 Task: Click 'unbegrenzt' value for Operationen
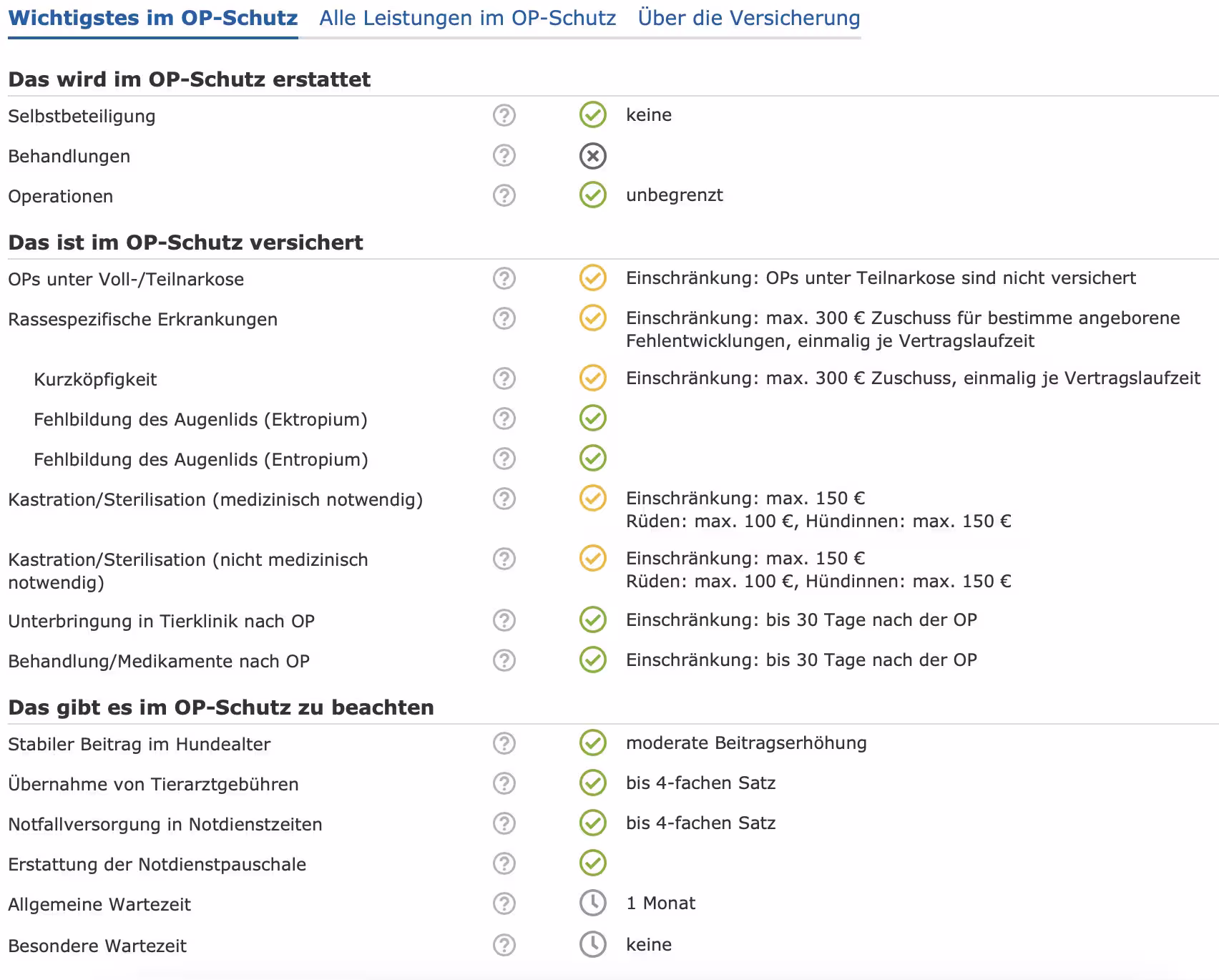675,195
